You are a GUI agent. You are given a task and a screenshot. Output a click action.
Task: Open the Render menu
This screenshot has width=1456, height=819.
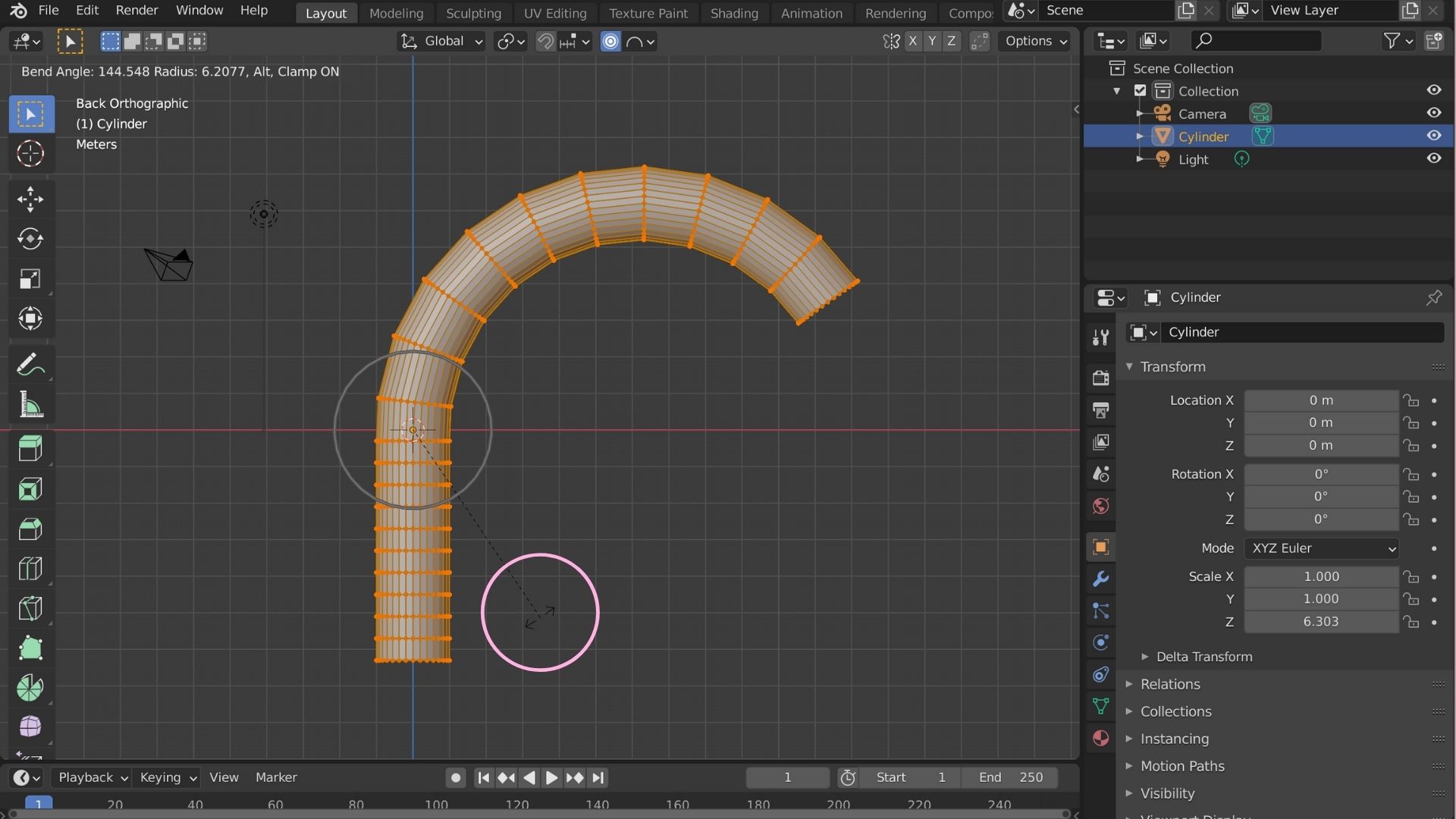[x=136, y=11]
